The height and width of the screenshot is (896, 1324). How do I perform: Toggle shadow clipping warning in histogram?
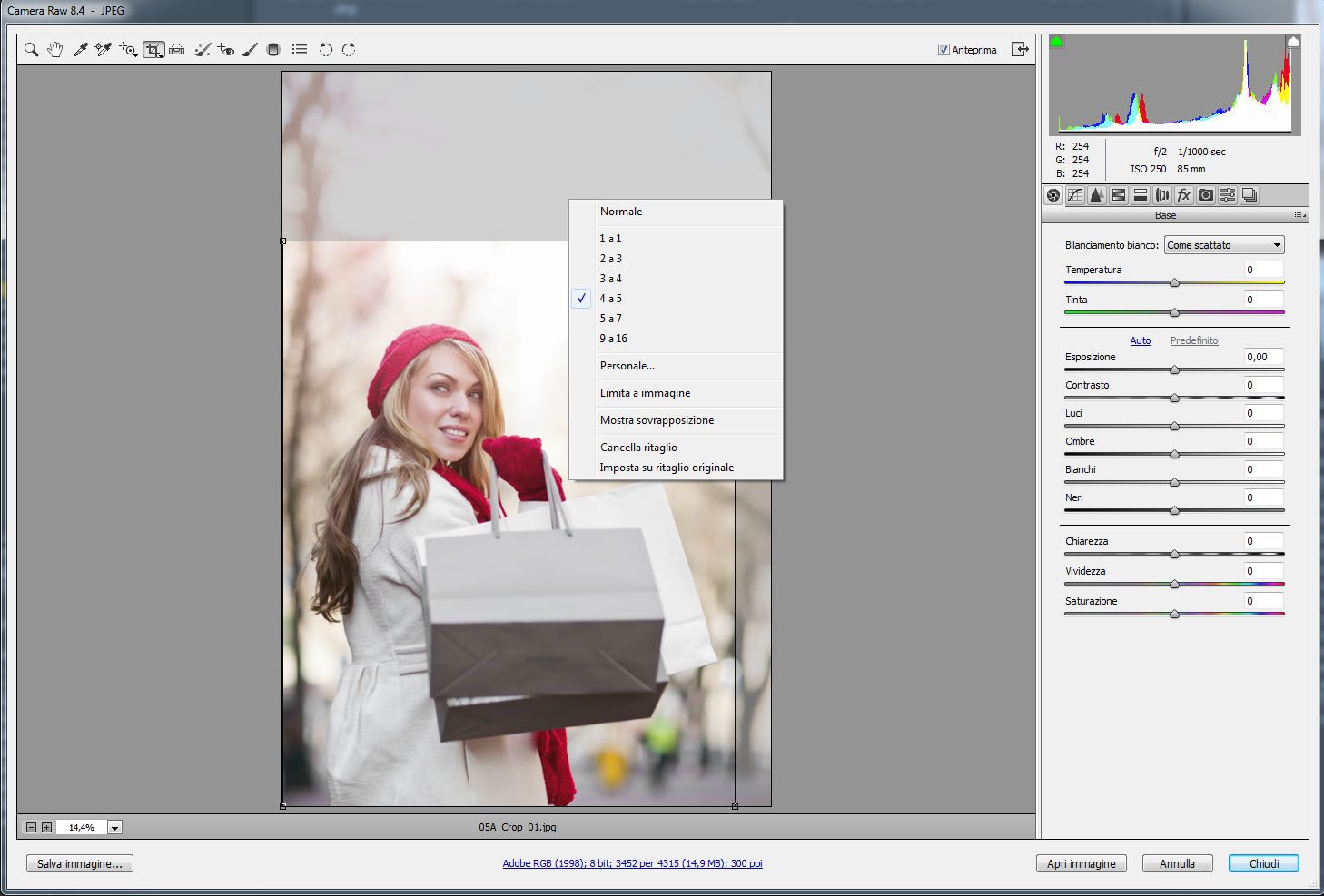[x=1056, y=42]
